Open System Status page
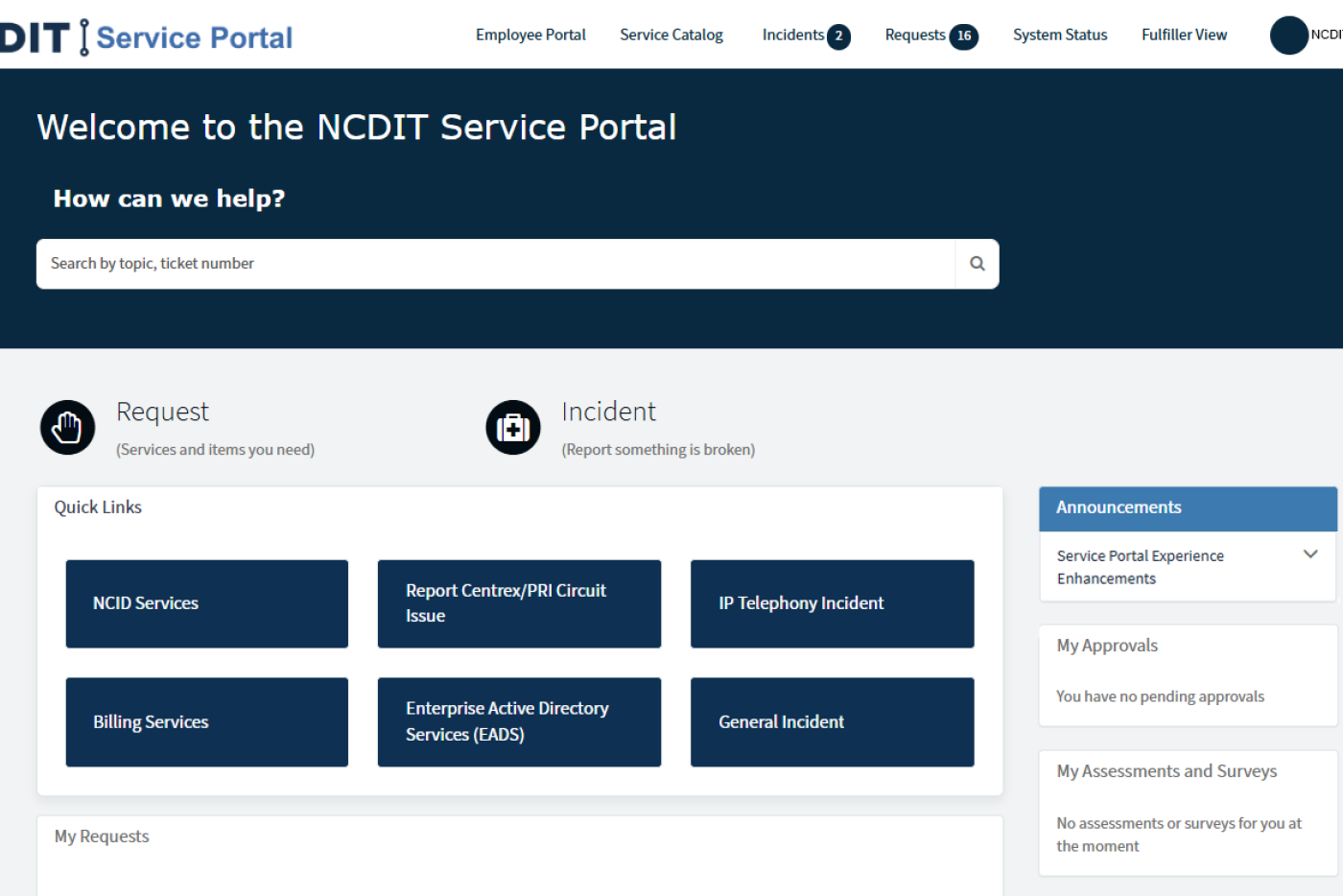Viewport: 1343px width, 896px height. coord(1060,35)
